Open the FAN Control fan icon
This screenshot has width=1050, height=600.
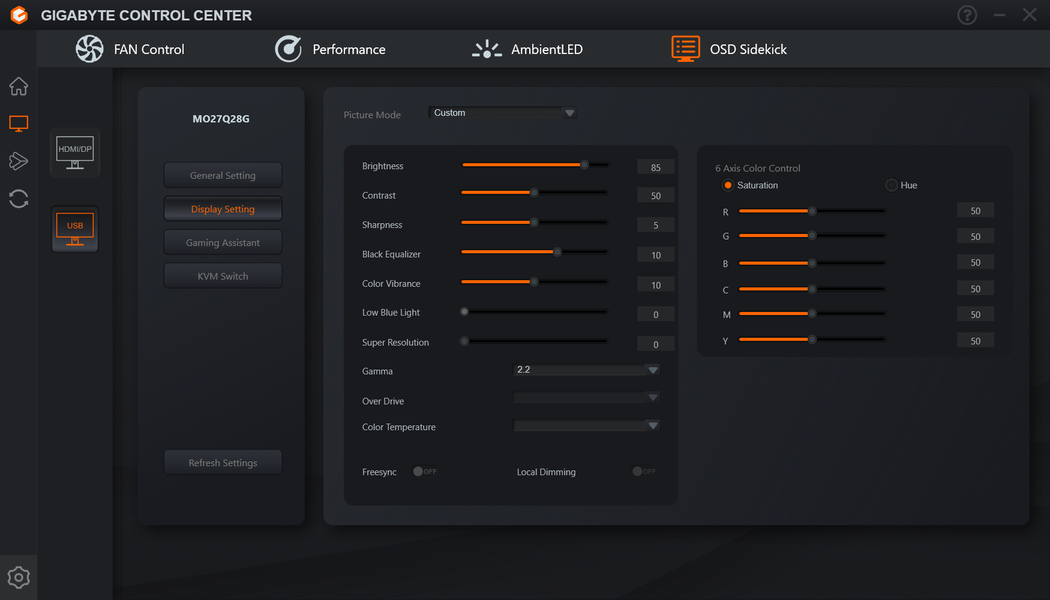[x=89, y=49]
